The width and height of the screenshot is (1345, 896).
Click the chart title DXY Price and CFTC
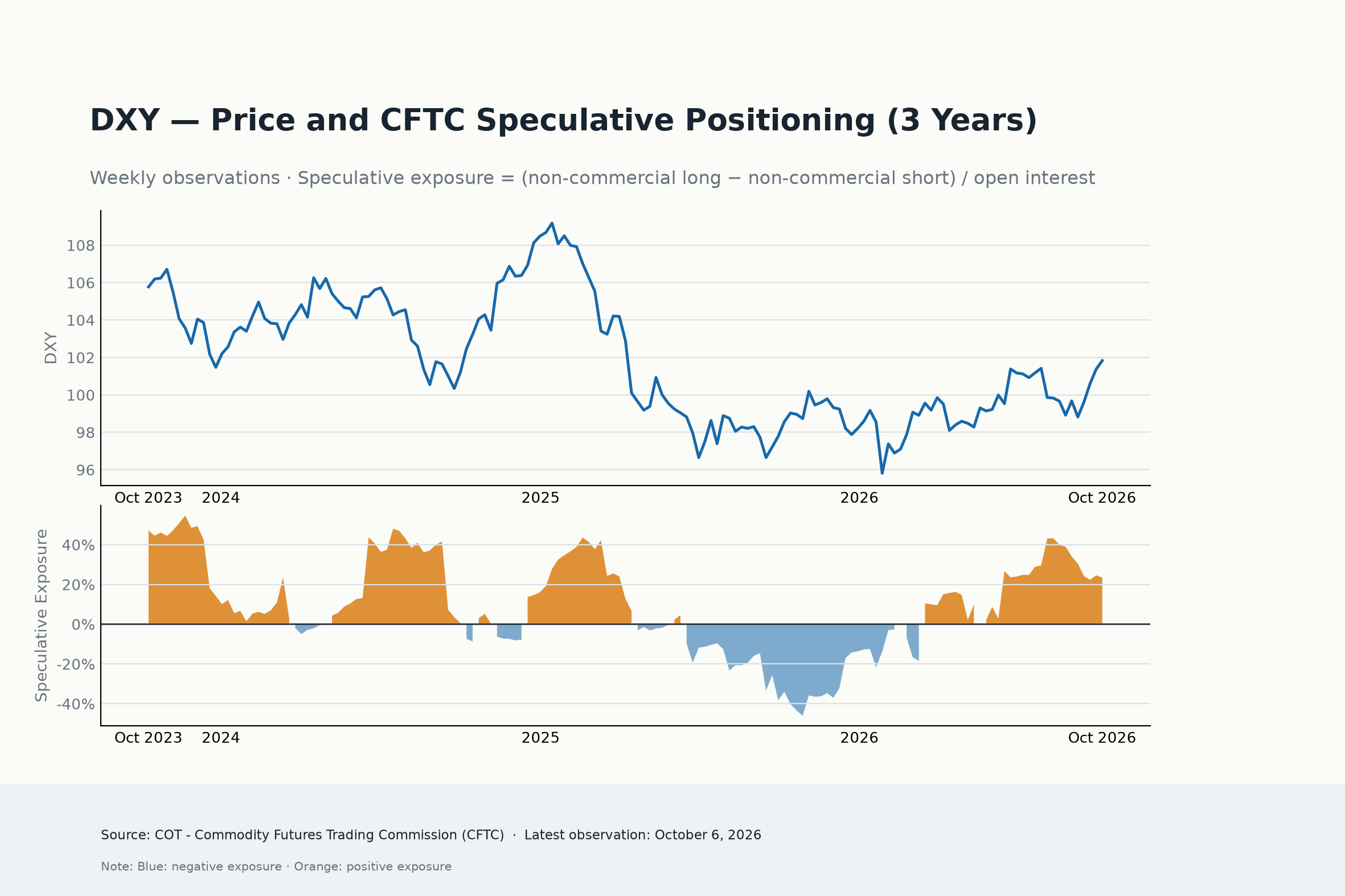tap(563, 121)
